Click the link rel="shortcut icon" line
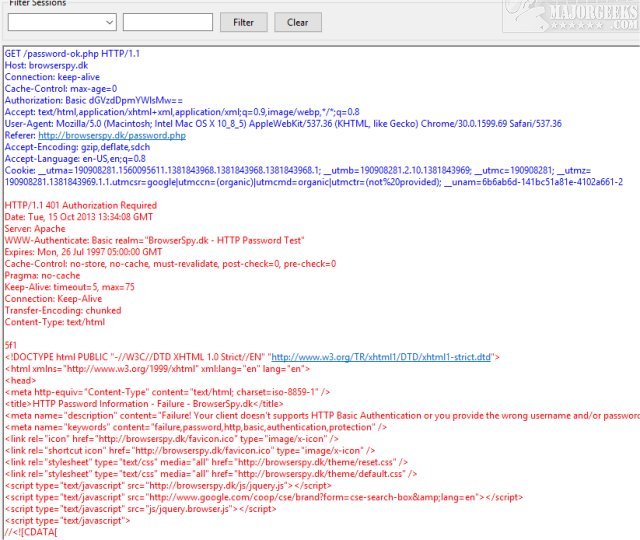This screenshot has height=540, width=640. click(190, 451)
